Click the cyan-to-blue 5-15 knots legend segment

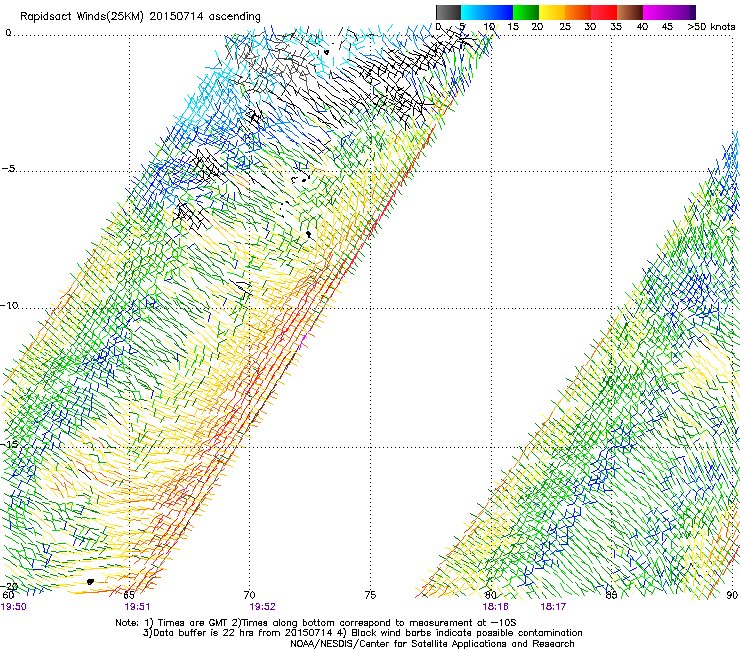(487, 12)
